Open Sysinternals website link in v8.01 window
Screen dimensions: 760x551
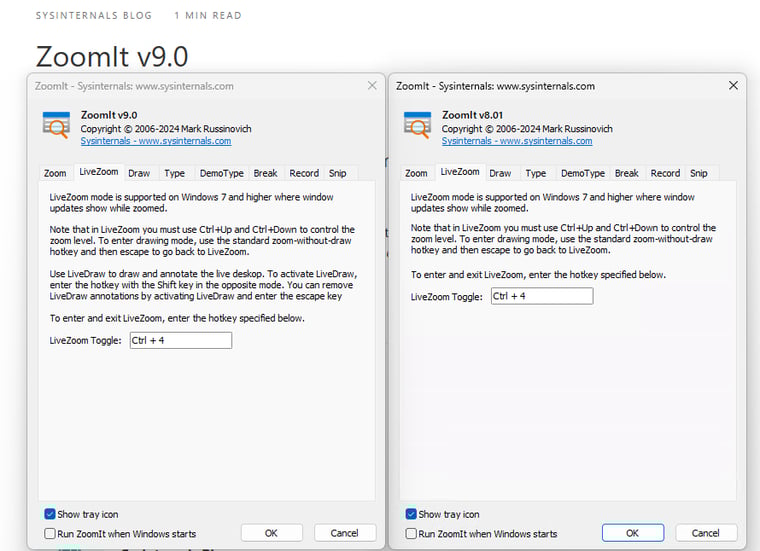517,141
